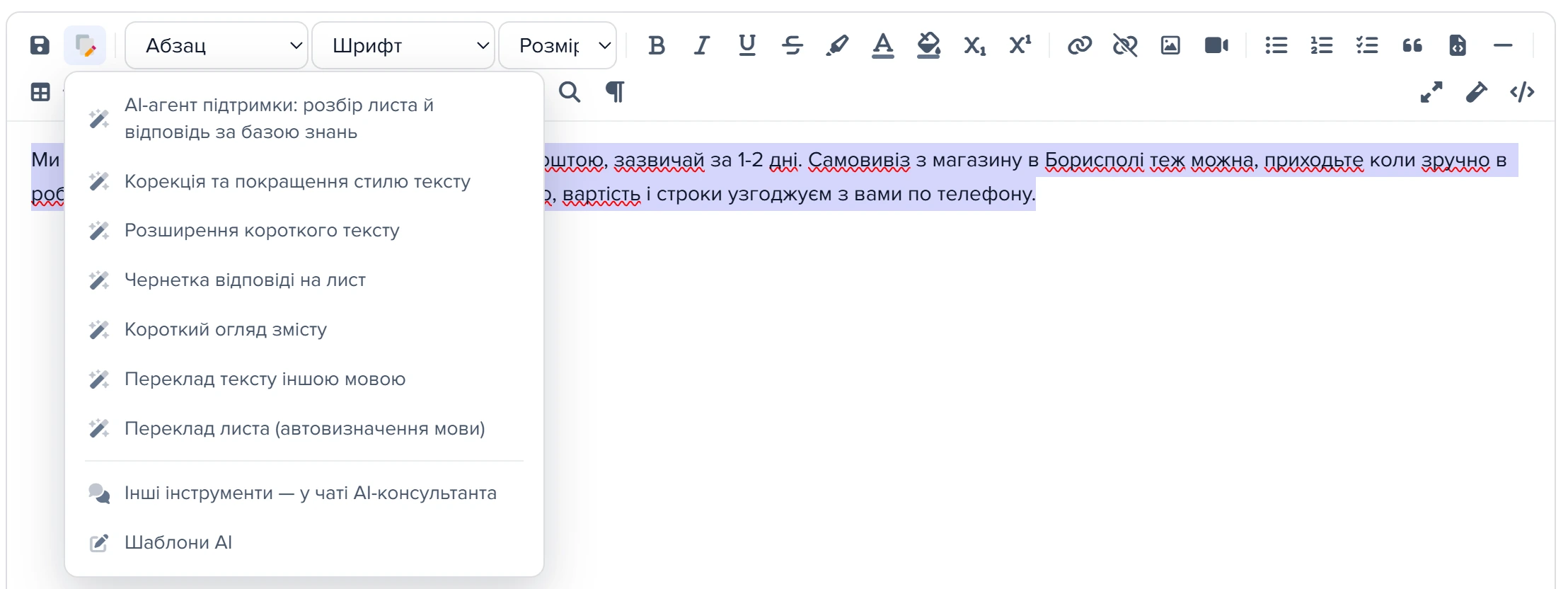Viewport: 1568px width, 589px height.
Task: Choose Короткий огляд змісту
Action: click(x=304, y=330)
